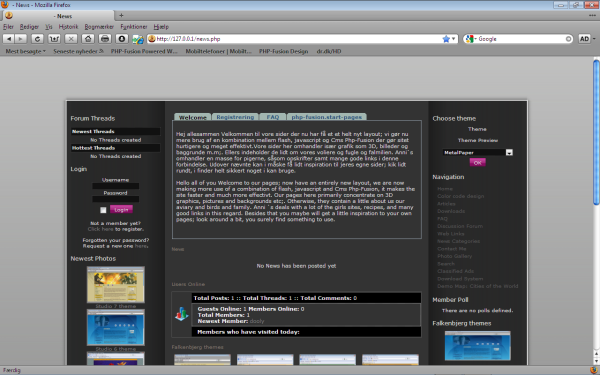Image resolution: width=600 pixels, height=375 pixels.
Task: Open the Bogmærker menu
Action: pyautogui.click(x=99, y=27)
